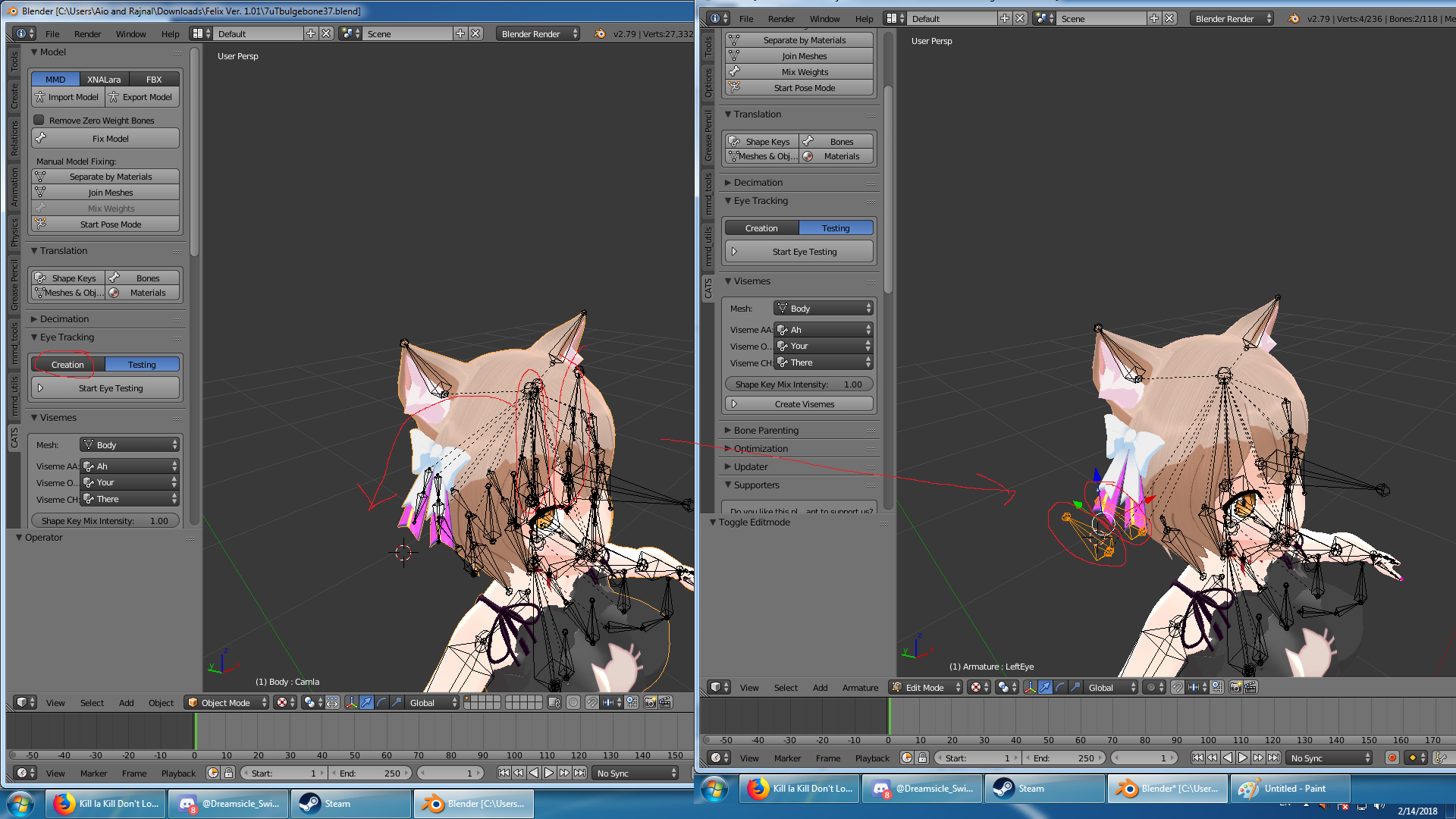The image size is (1456, 819).
Task: Click Join Meshes in right Blender window
Action: click(799, 56)
